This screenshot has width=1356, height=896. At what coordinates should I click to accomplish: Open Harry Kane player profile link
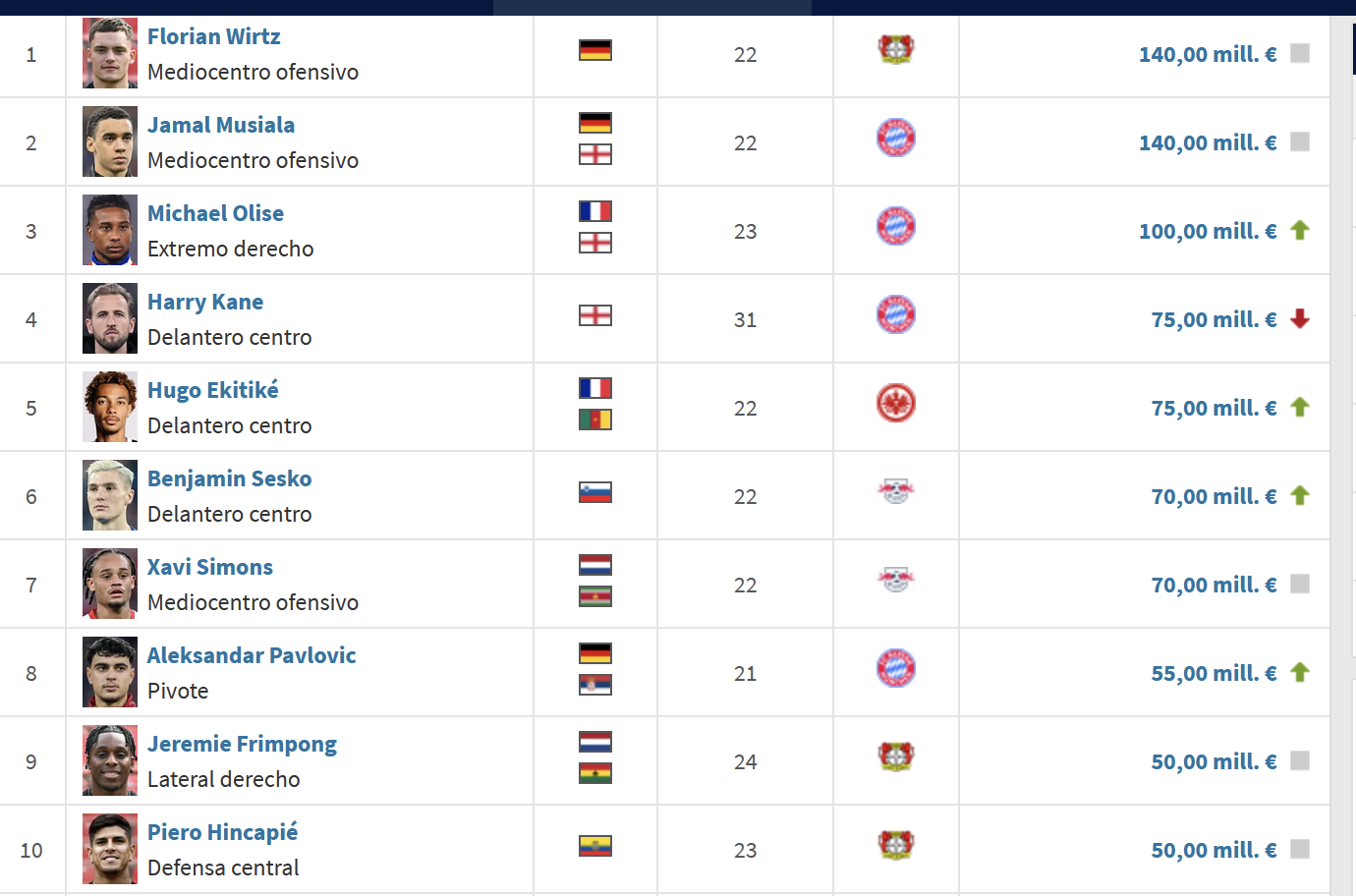click(x=204, y=302)
